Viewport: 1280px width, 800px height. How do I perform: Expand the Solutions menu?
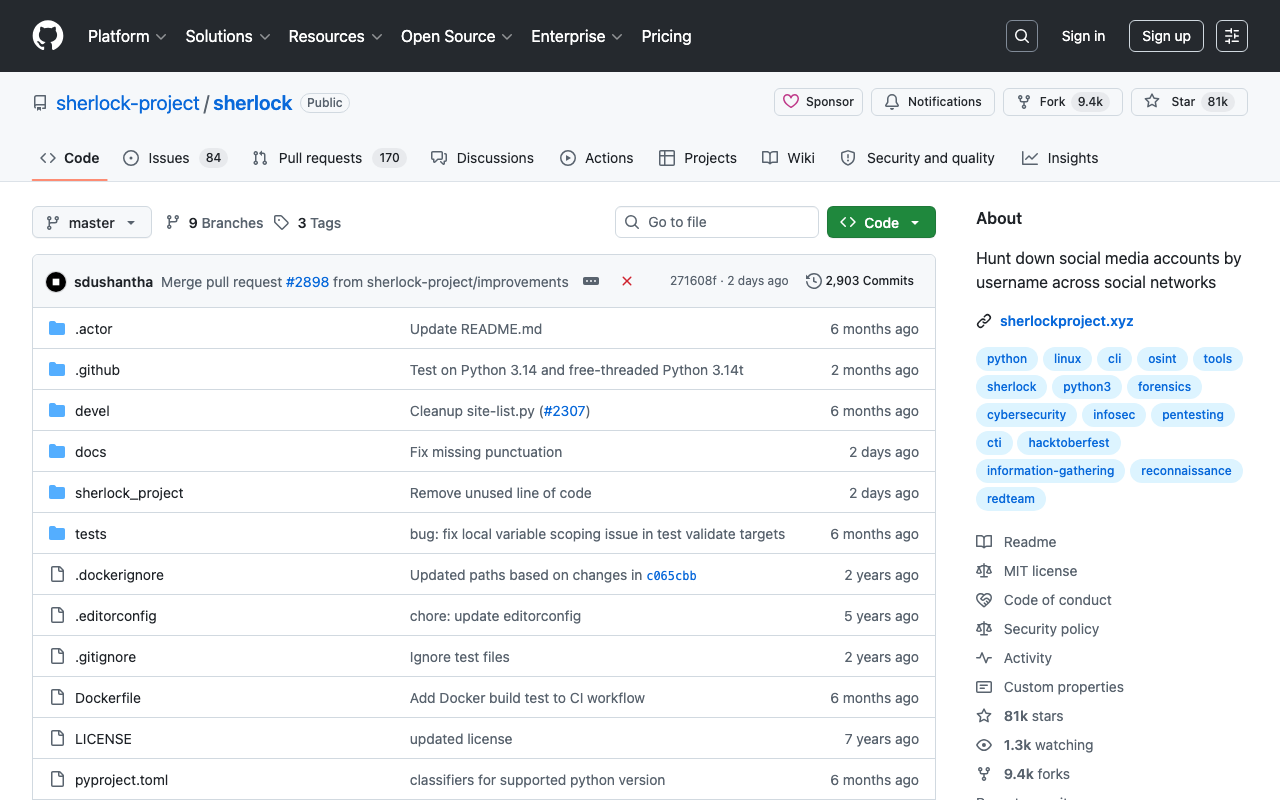point(228,36)
